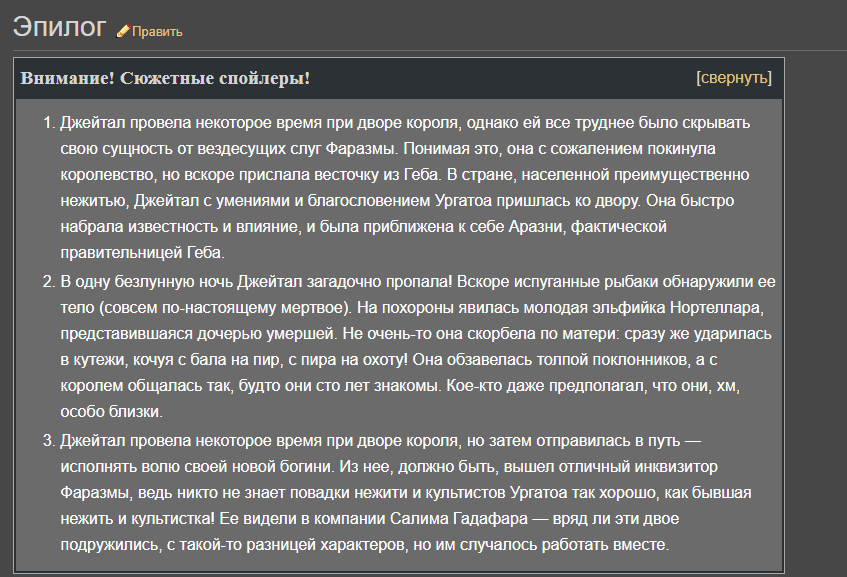Click the line starting подружились, с такой-то разницей

(x=365, y=545)
